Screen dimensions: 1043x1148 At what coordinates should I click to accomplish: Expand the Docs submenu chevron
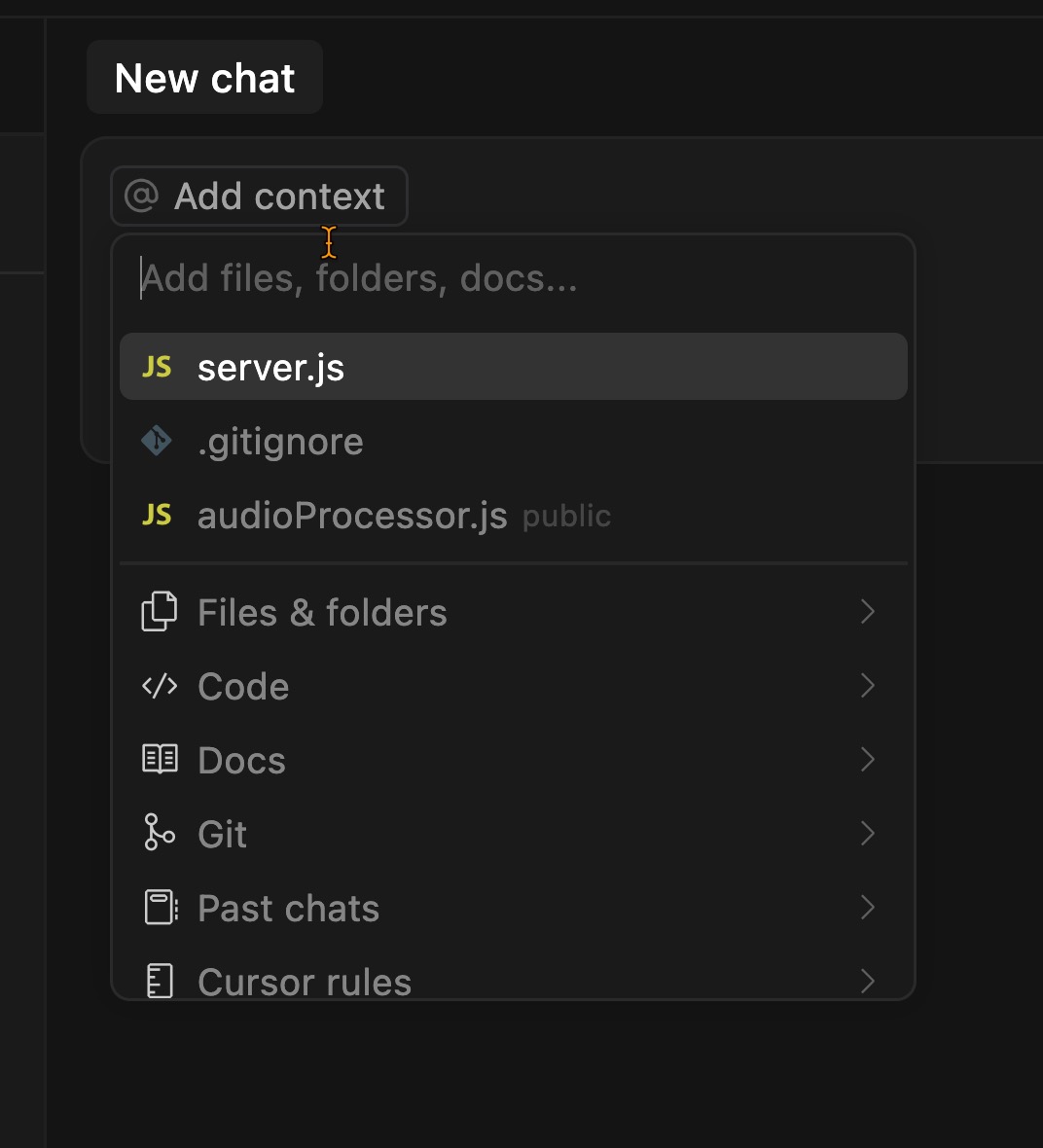(x=868, y=760)
